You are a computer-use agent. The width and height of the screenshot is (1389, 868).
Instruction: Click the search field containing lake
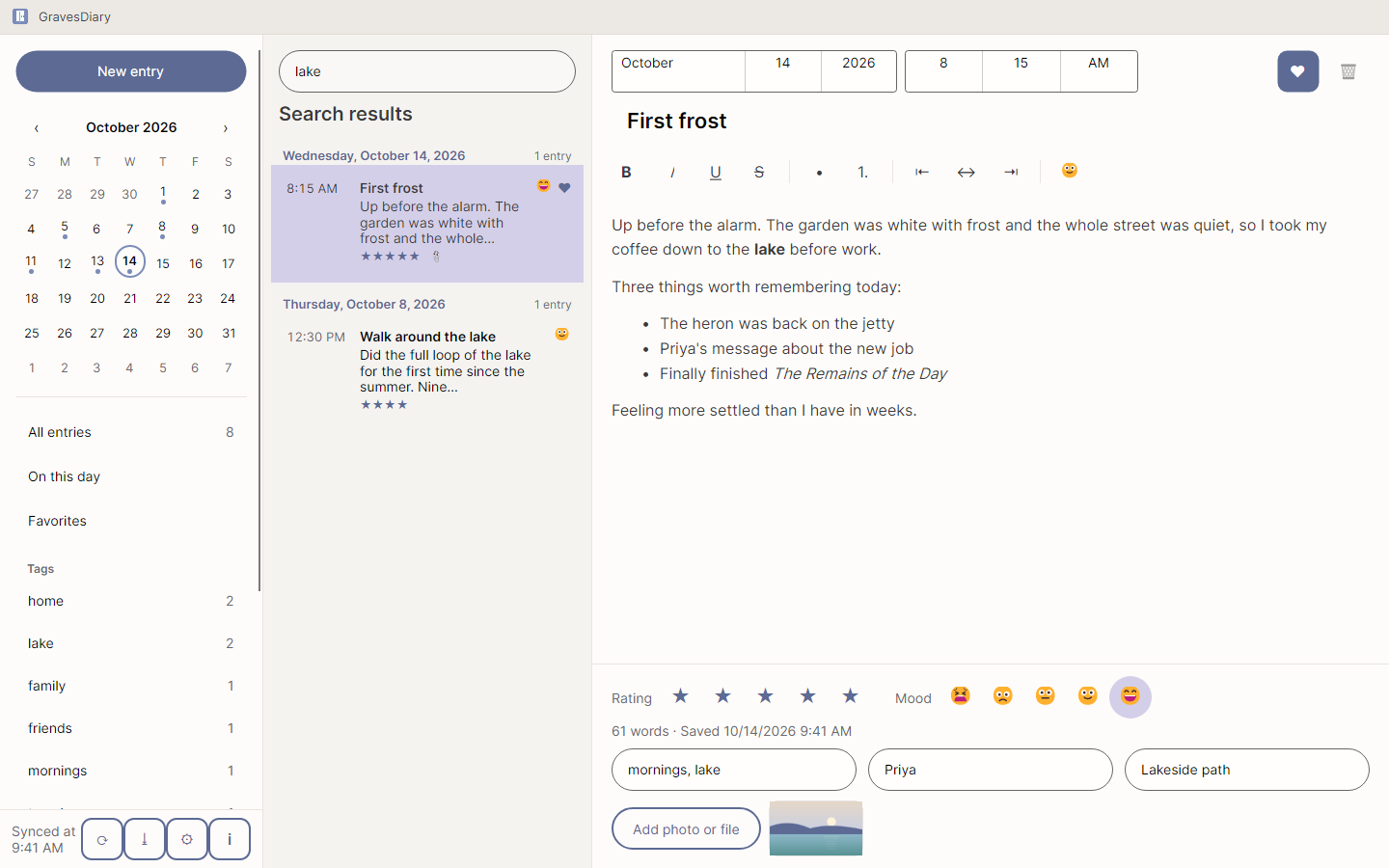coord(427,71)
